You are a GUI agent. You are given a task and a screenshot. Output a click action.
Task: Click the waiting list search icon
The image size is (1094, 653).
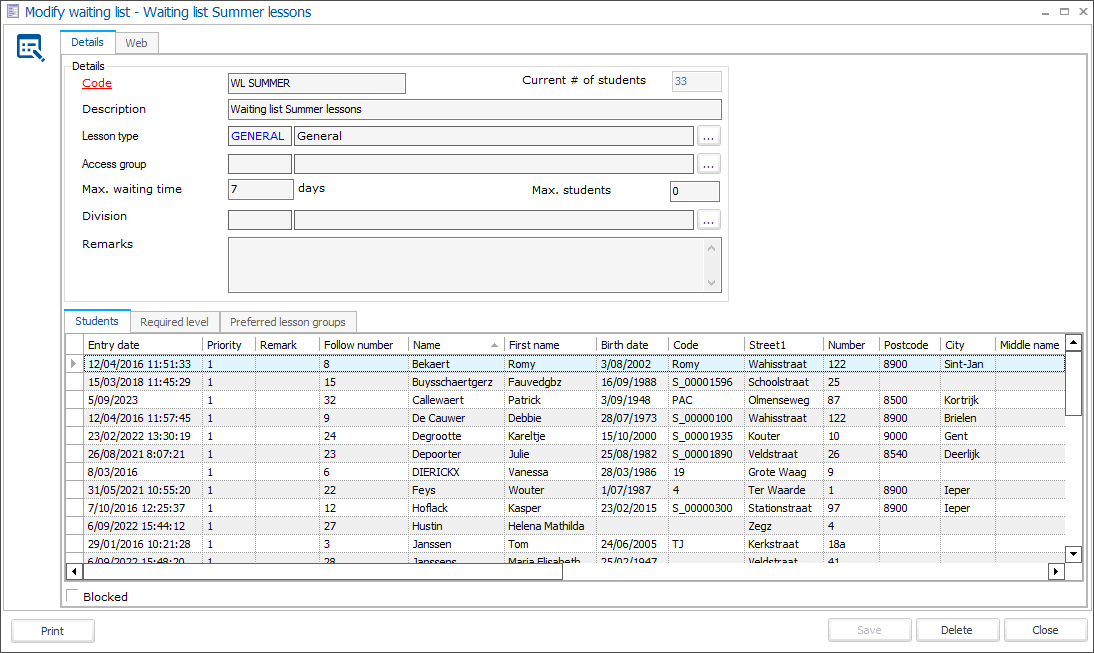pos(31,48)
